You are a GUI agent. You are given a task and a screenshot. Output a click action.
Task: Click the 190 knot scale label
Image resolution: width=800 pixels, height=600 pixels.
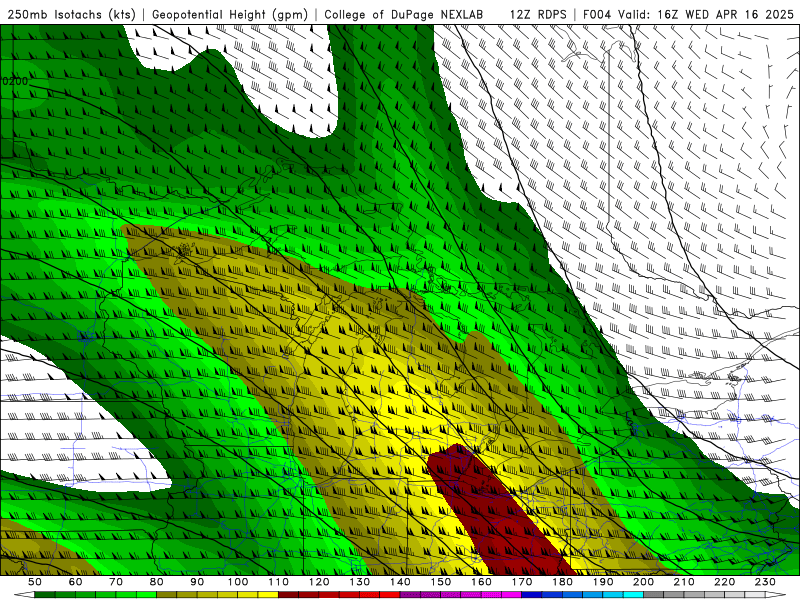[x=603, y=582]
